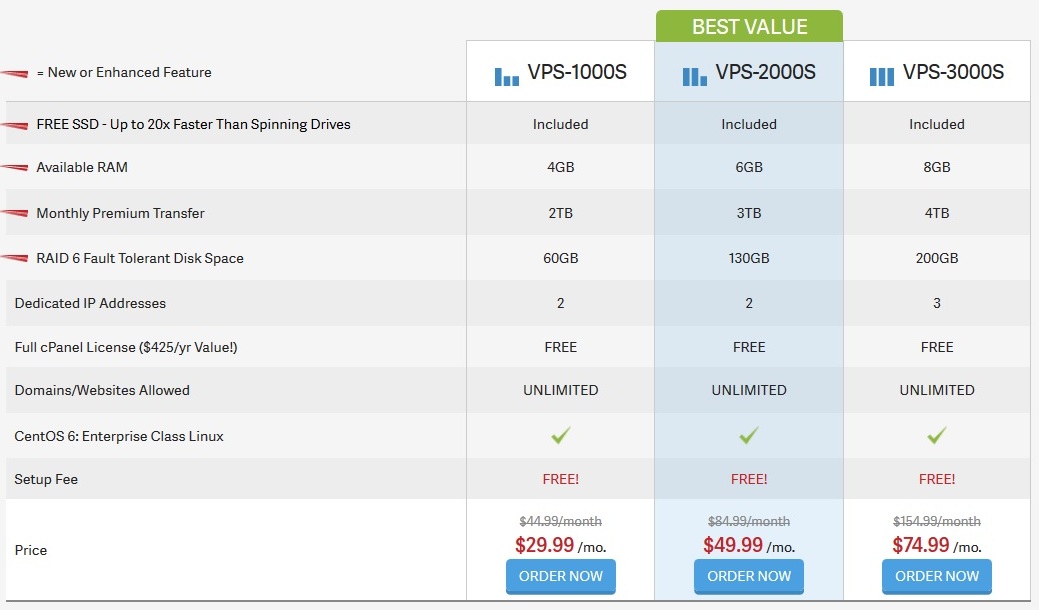The width and height of the screenshot is (1039, 610).
Task: Select the VPS-2000S plan heading
Action: click(765, 73)
